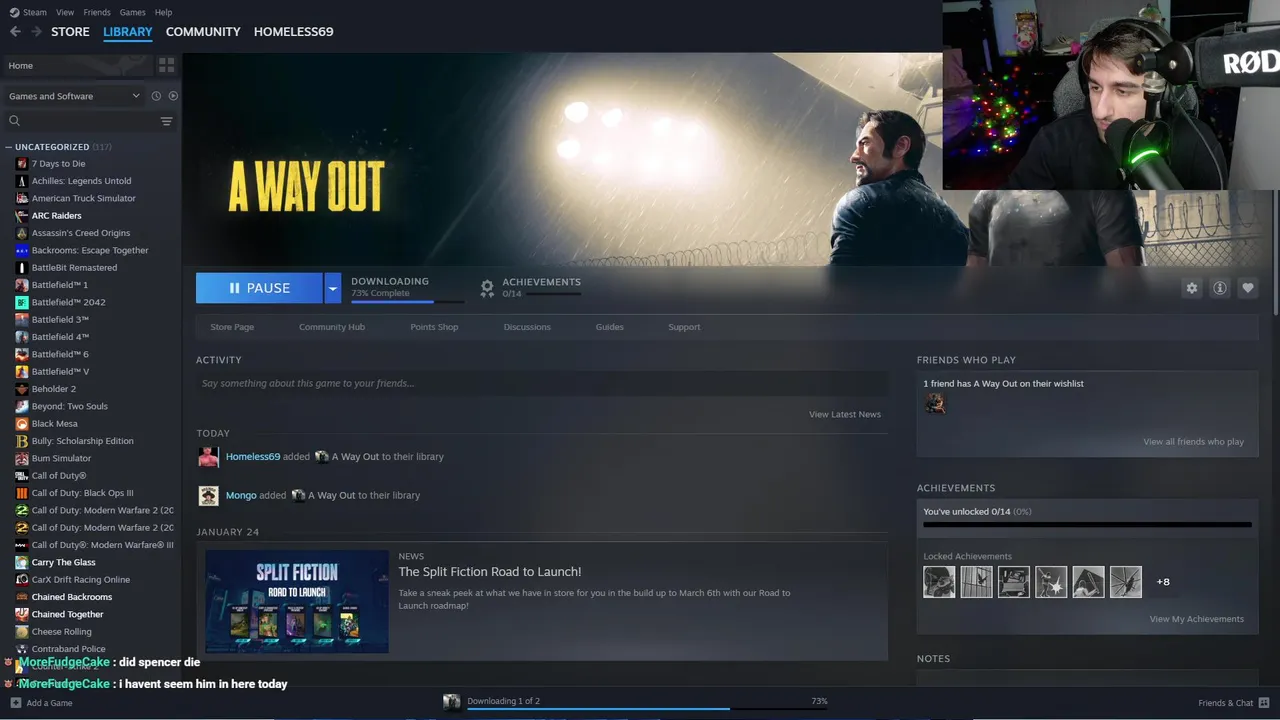Open Cheese Rolling library entry
Screen dimensions: 1280x720
tap(61, 632)
